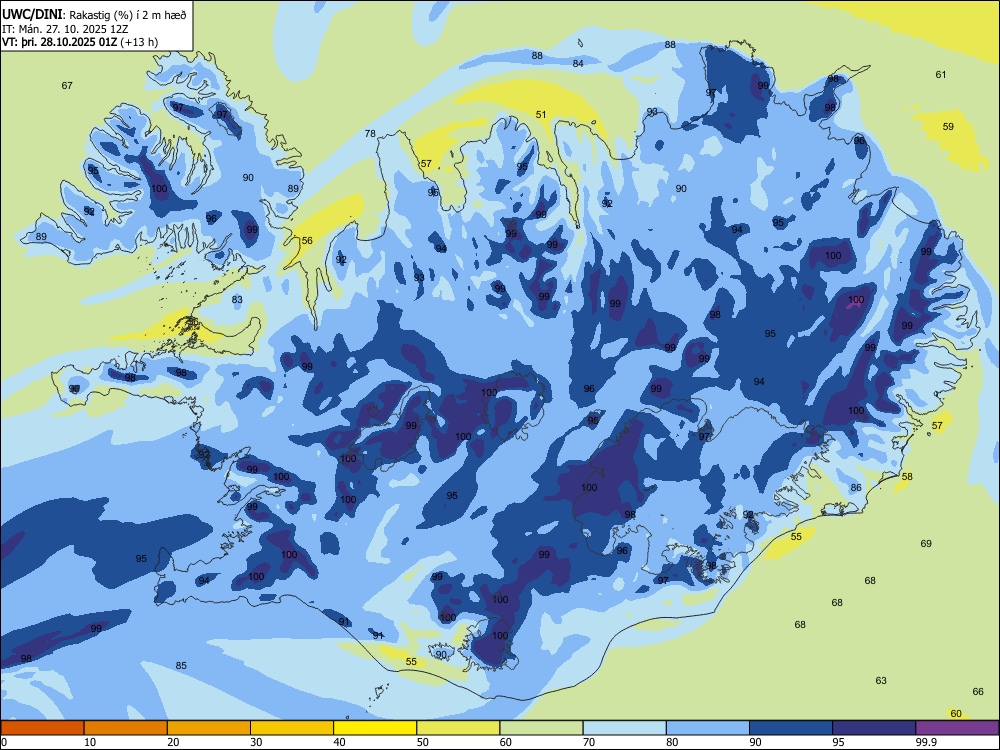Click the map value '67' over the ocean
Image resolution: width=1000 pixels, height=750 pixels.
[x=67, y=85]
